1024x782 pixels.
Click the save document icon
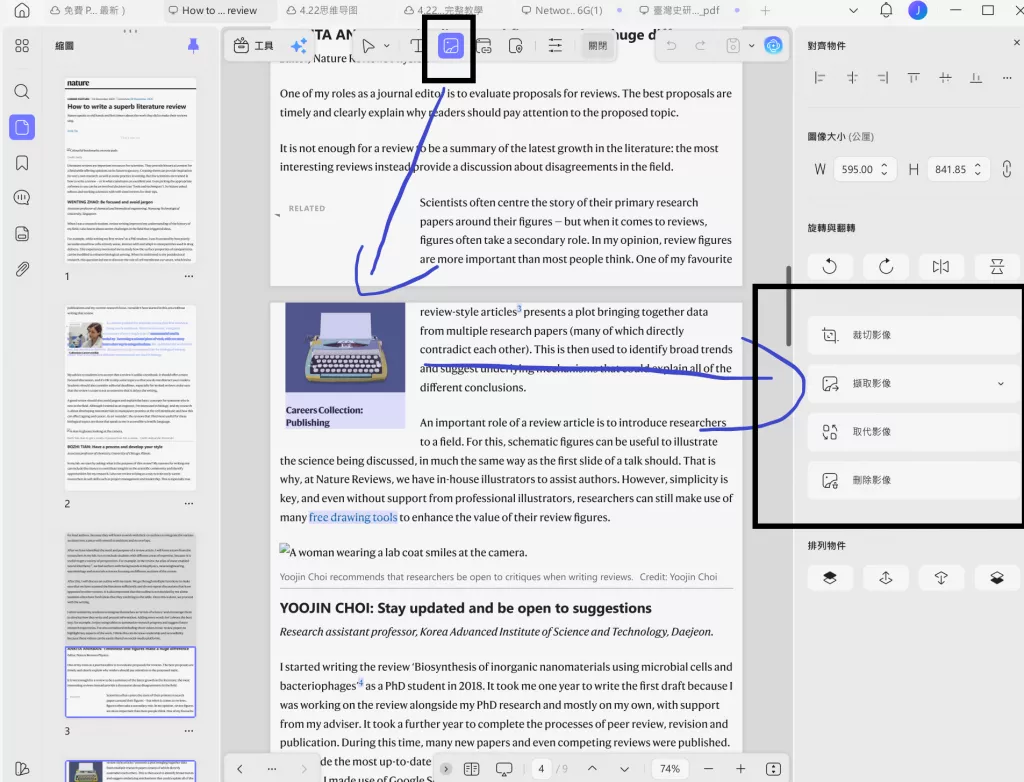pyautogui.click(x=733, y=46)
